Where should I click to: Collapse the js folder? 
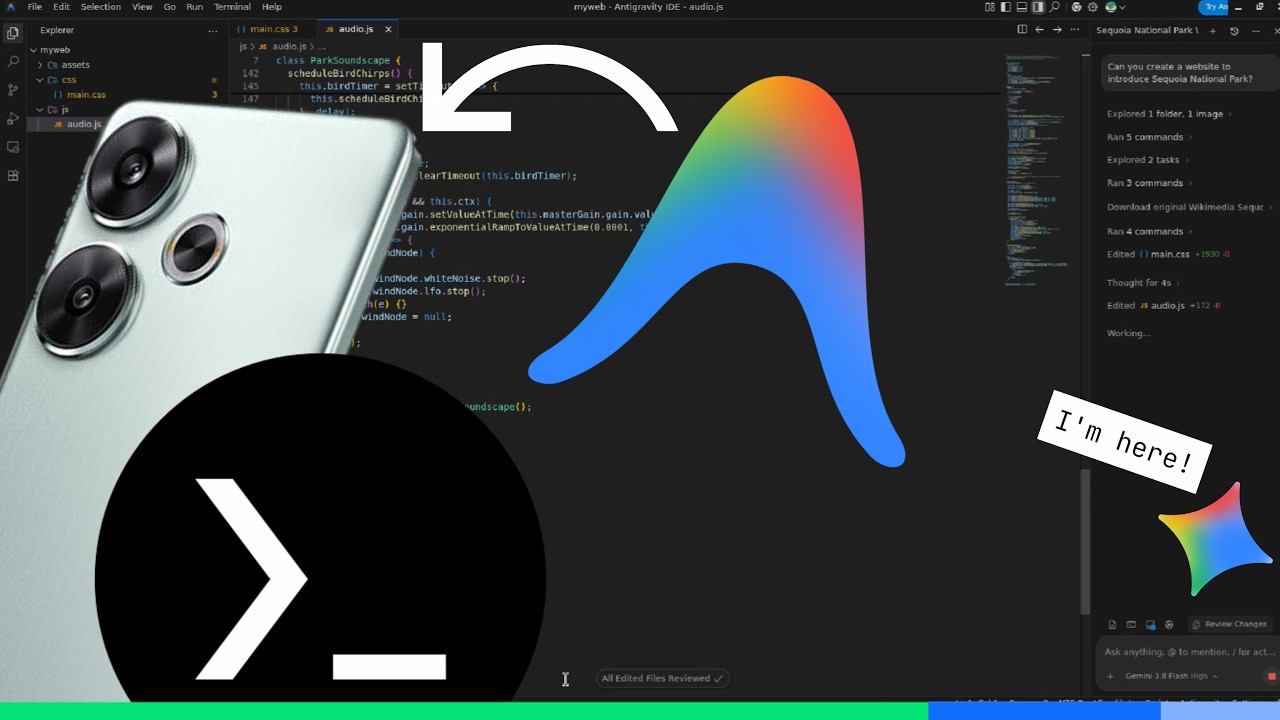click(40, 109)
